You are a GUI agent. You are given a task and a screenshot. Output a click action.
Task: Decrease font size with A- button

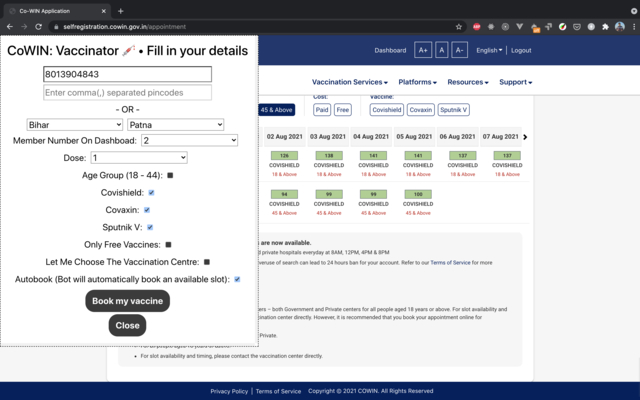459,50
